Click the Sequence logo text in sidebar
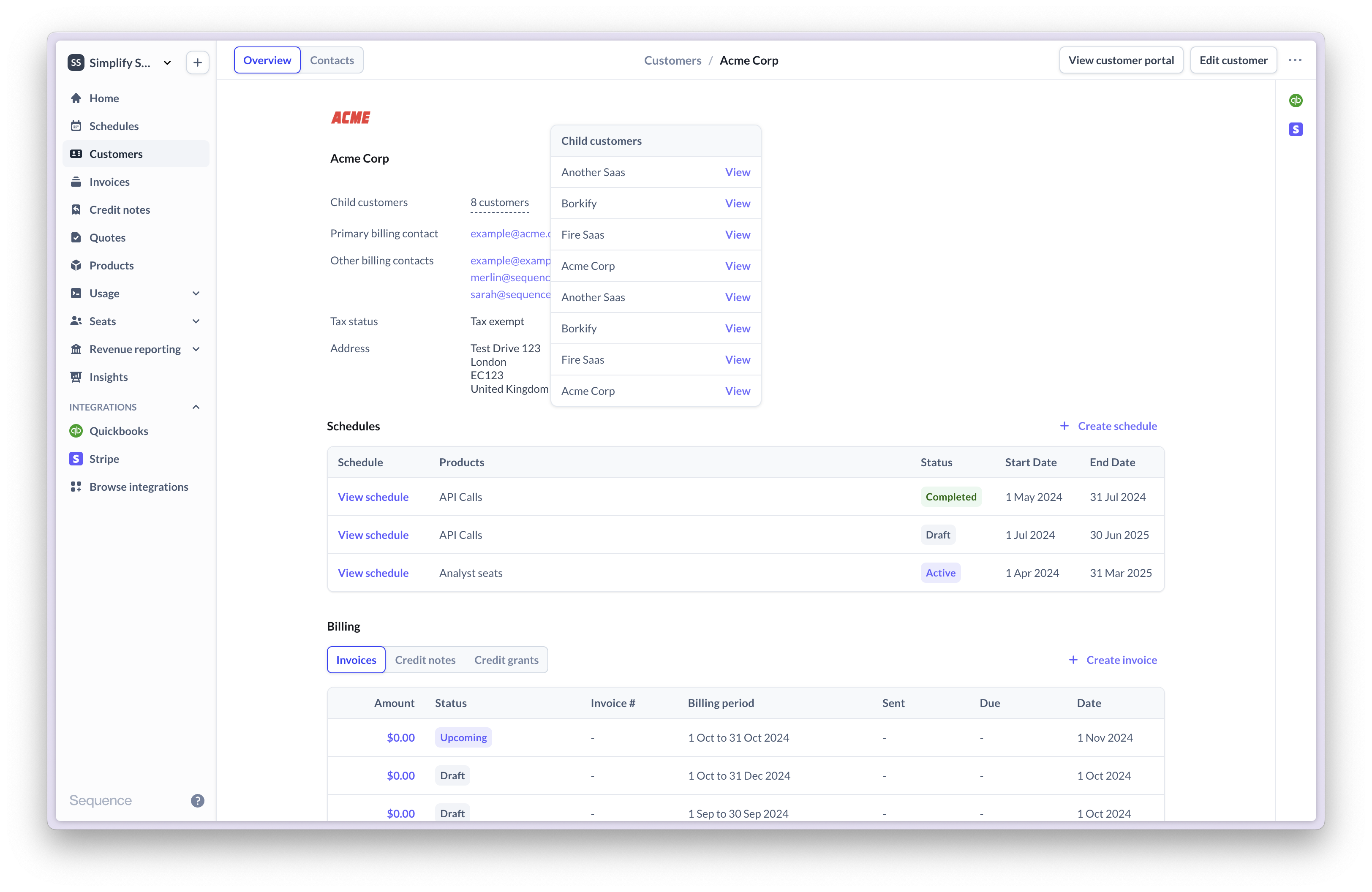The width and height of the screenshot is (1372, 892). [100, 800]
